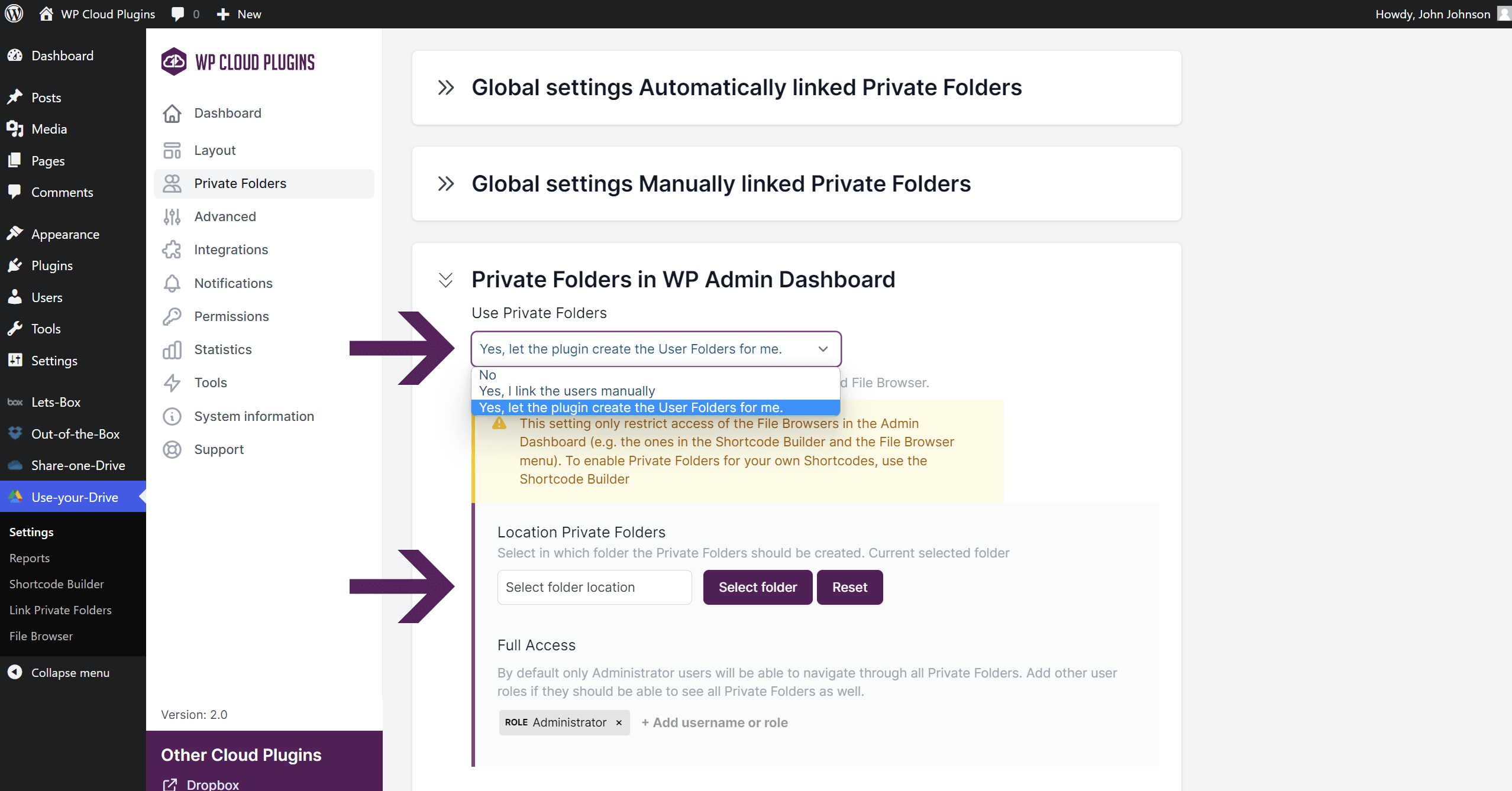This screenshot has width=1512, height=791.
Task: Choose 'Yes, I link the users manually'
Action: [x=567, y=391]
